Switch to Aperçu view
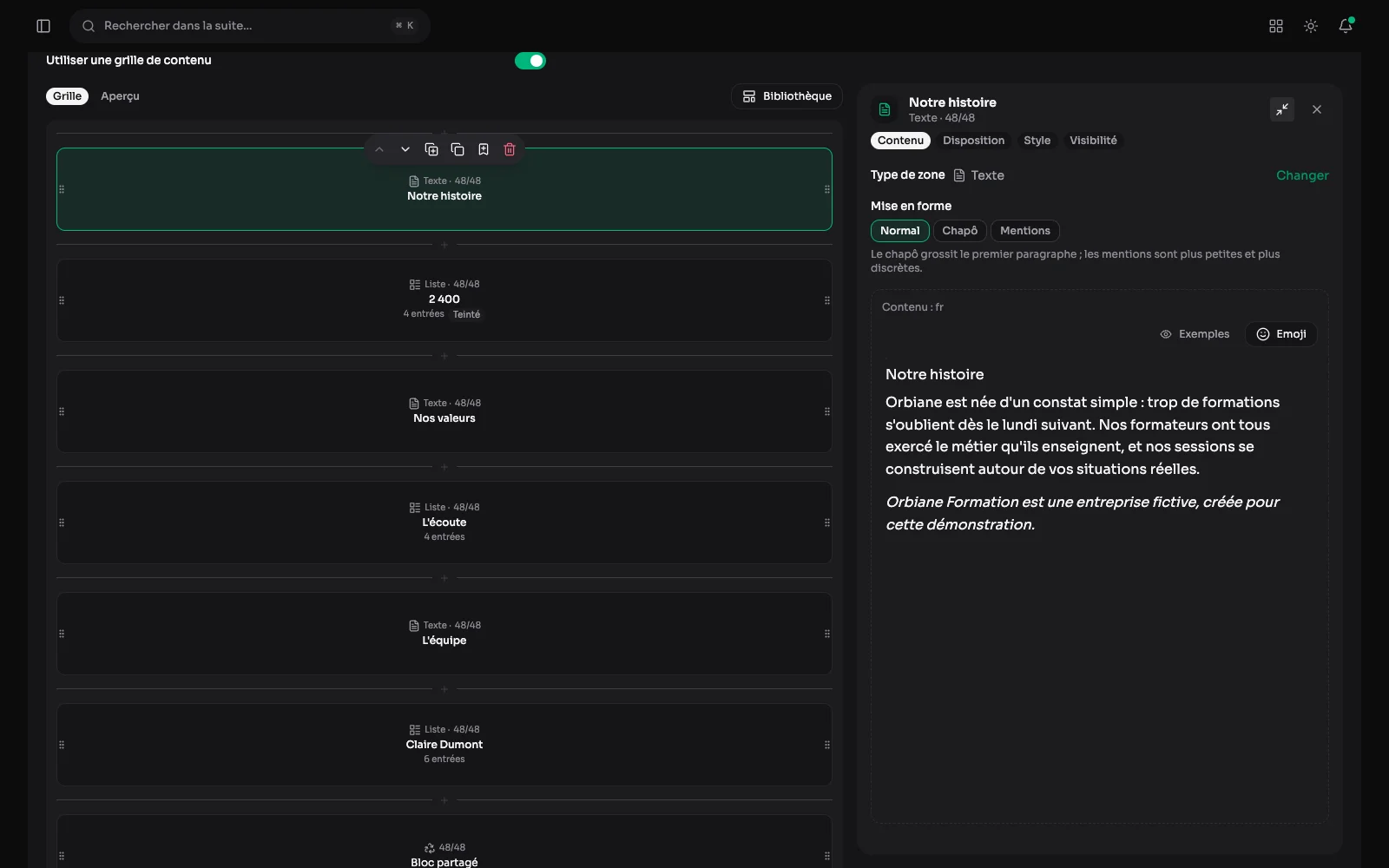The width and height of the screenshot is (1389, 868). (x=120, y=96)
